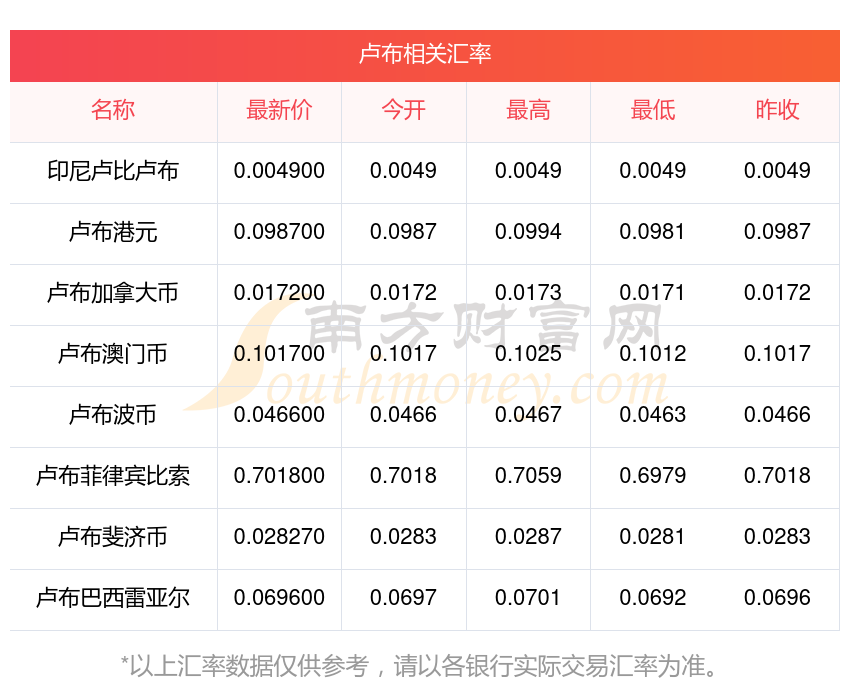The image size is (850, 698).
Task: Click 卢布波币 highest value 0.0467
Action: 528,415
